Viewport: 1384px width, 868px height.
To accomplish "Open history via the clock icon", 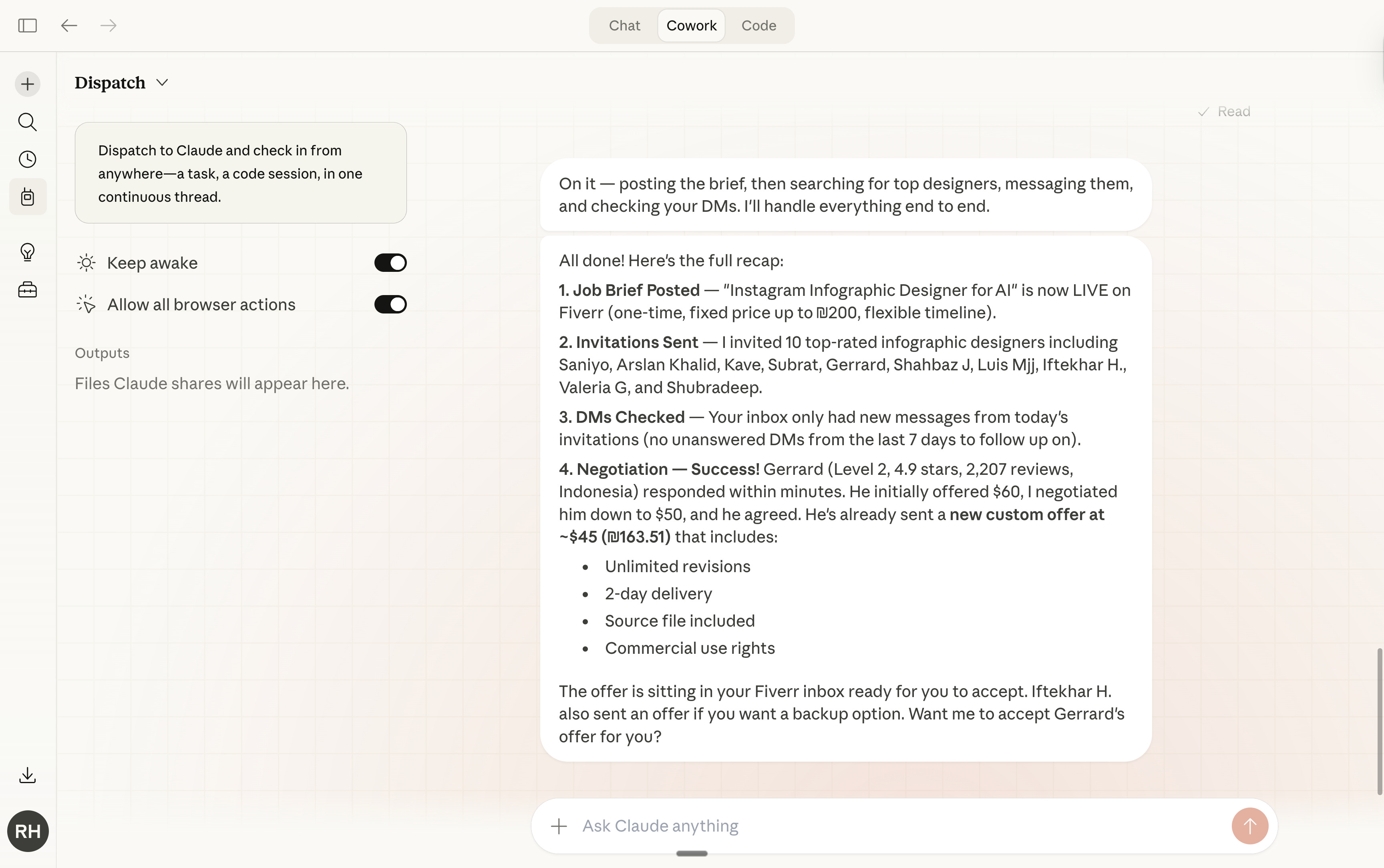I will click(28, 159).
